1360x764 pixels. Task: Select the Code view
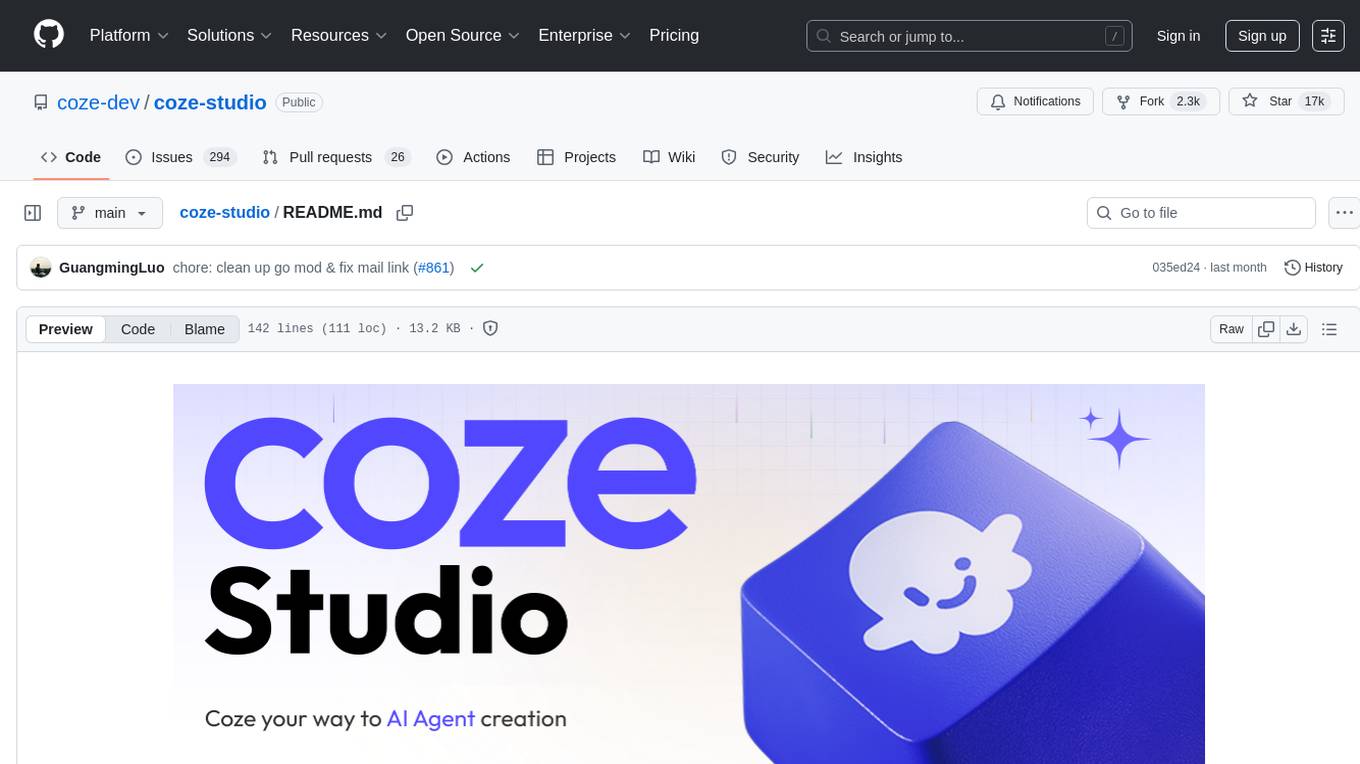coord(138,329)
